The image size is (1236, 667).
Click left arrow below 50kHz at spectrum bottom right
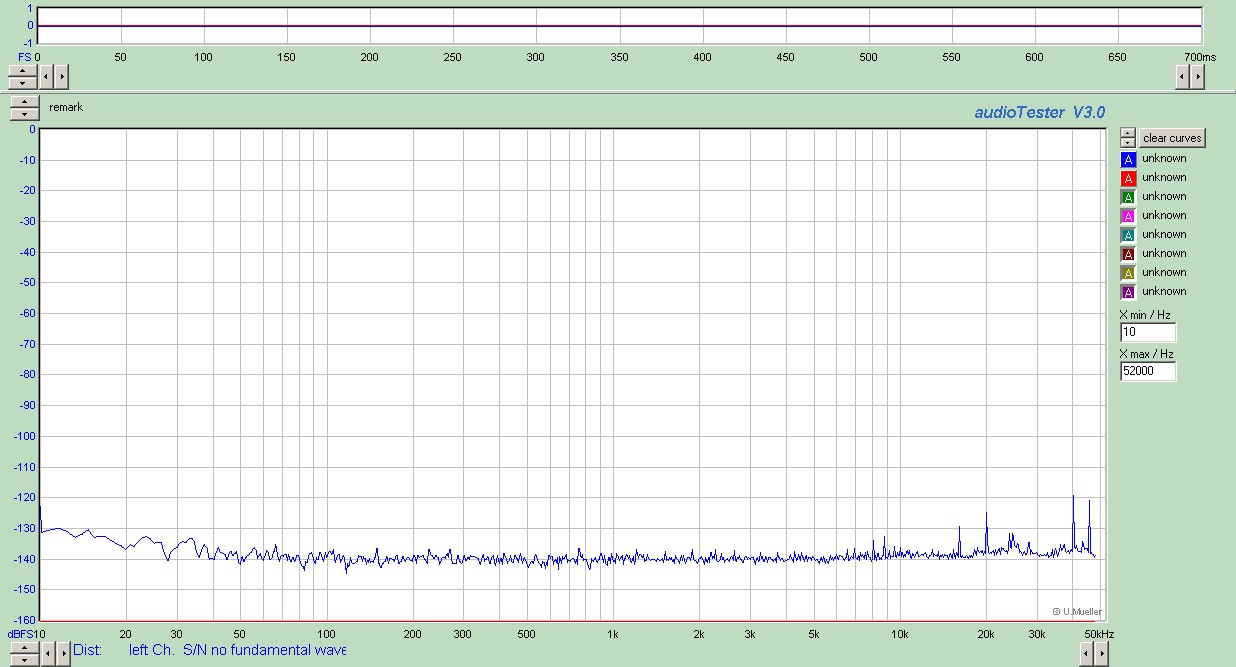(1087, 653)
